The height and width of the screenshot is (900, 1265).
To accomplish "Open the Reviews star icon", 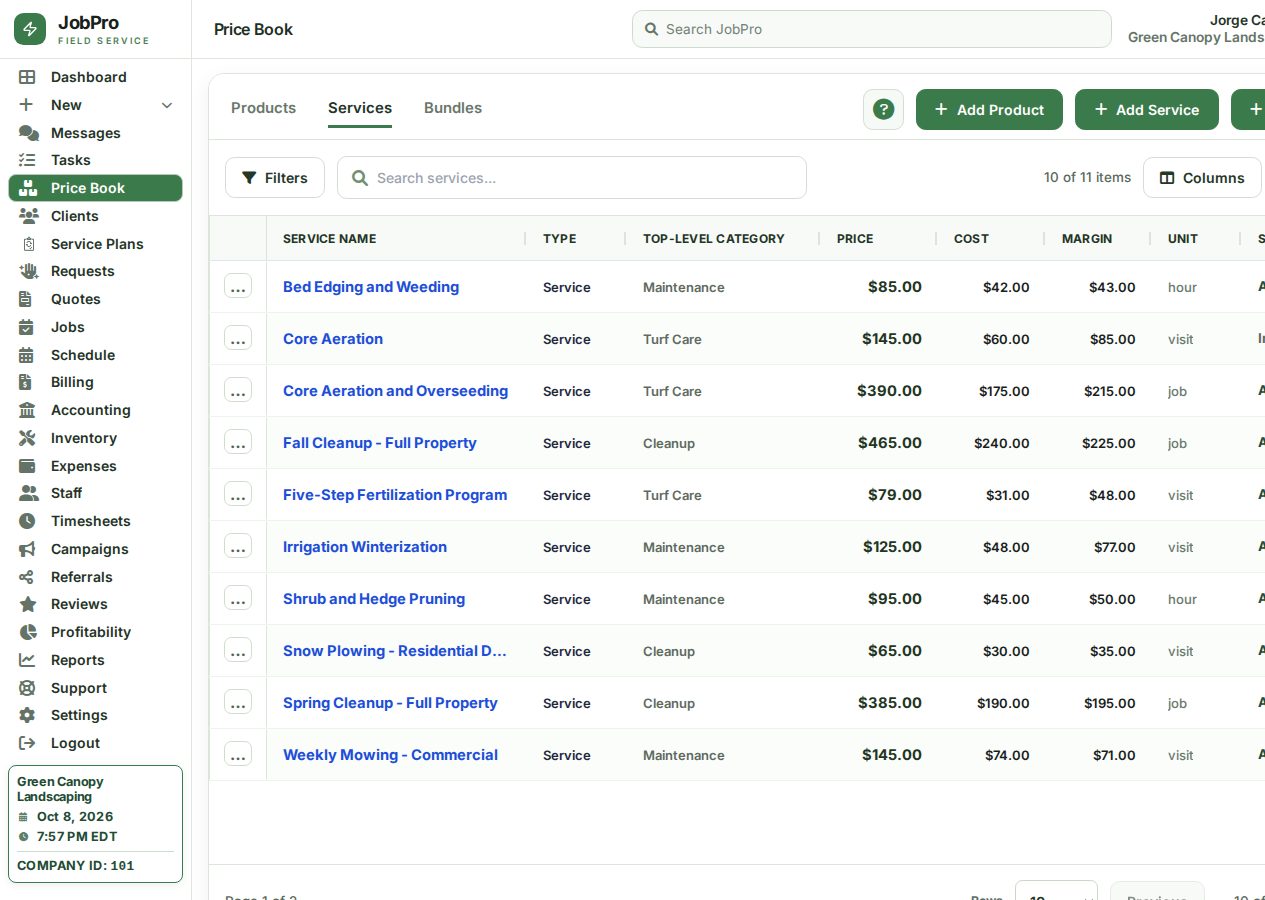I will (28, 604).
